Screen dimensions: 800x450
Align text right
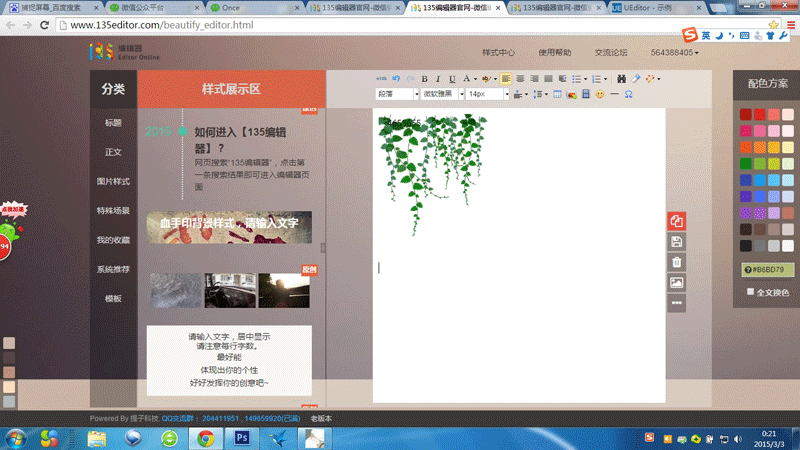coord(534,79)
